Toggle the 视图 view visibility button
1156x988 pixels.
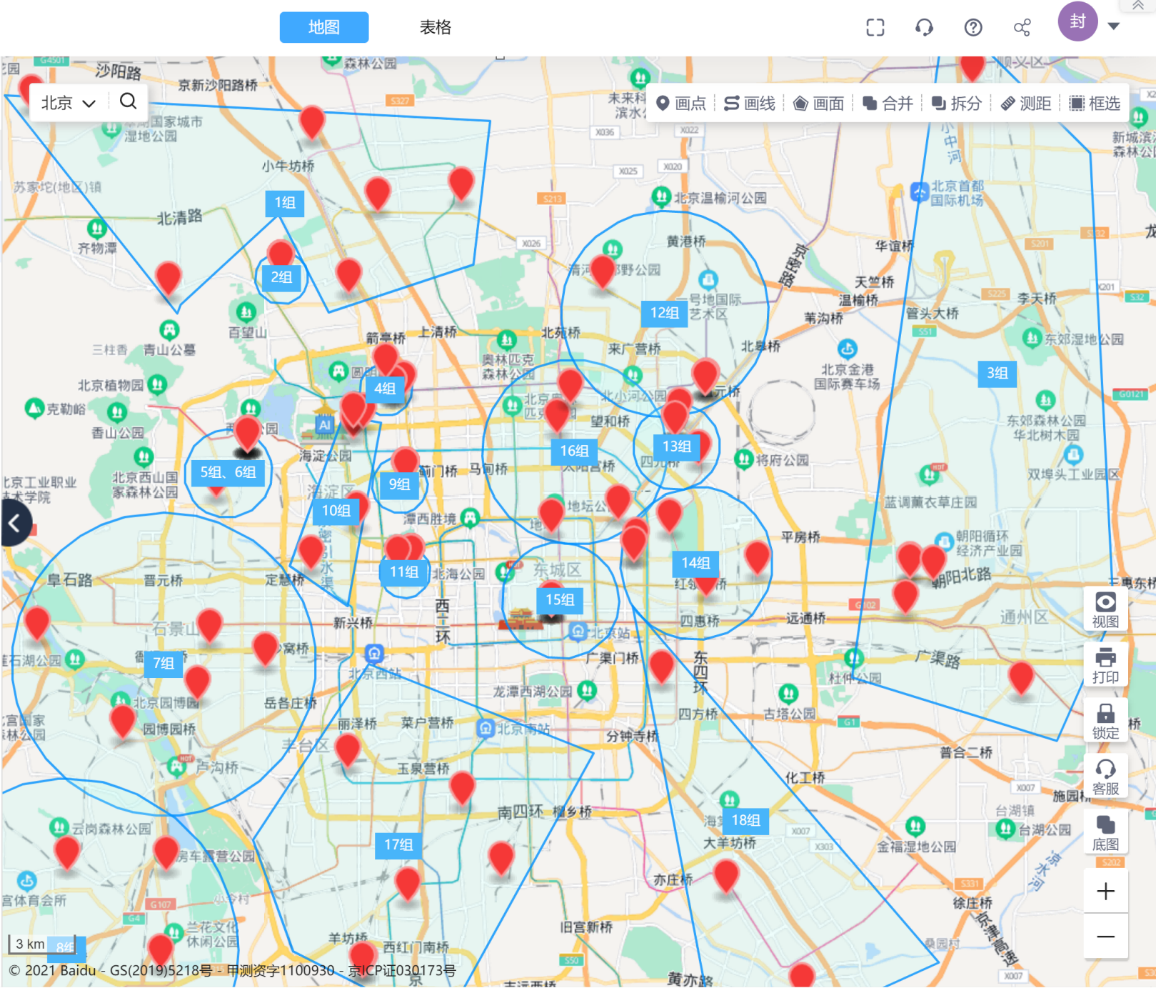point(1105,609)
